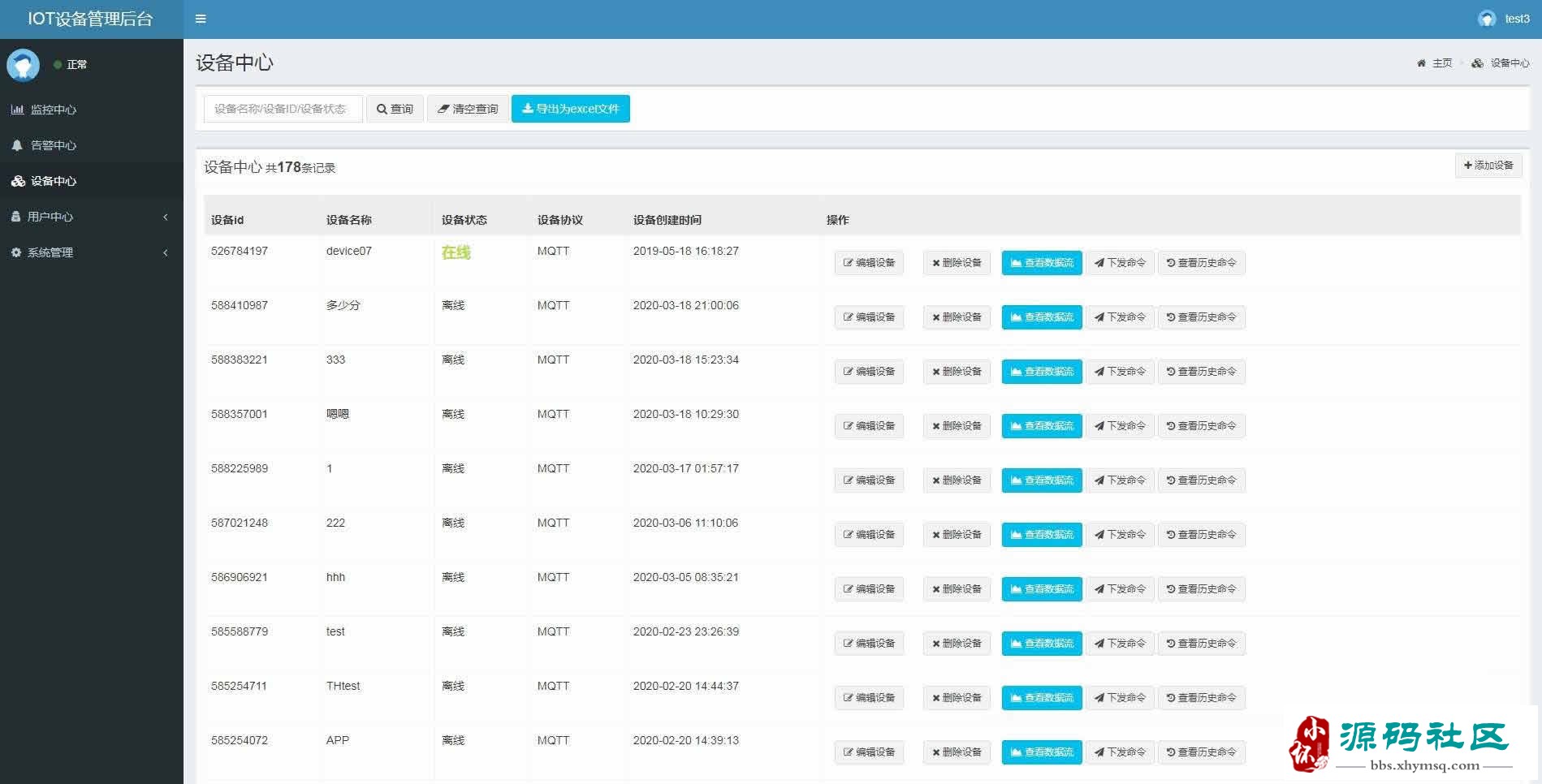Click the 设备状态 column header

point(464,220)
